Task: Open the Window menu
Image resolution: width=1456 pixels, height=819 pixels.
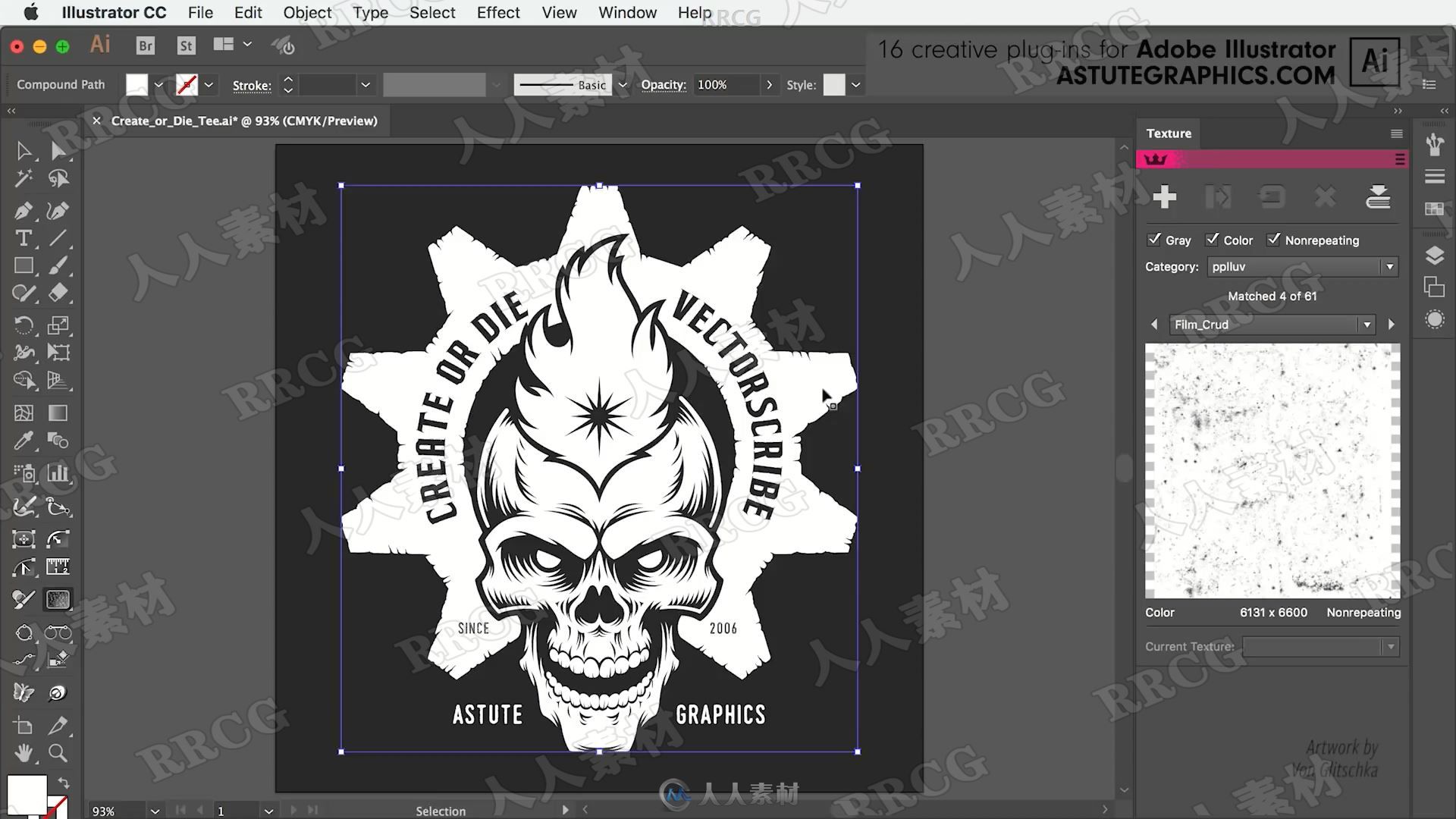Action: pos(627,13)
